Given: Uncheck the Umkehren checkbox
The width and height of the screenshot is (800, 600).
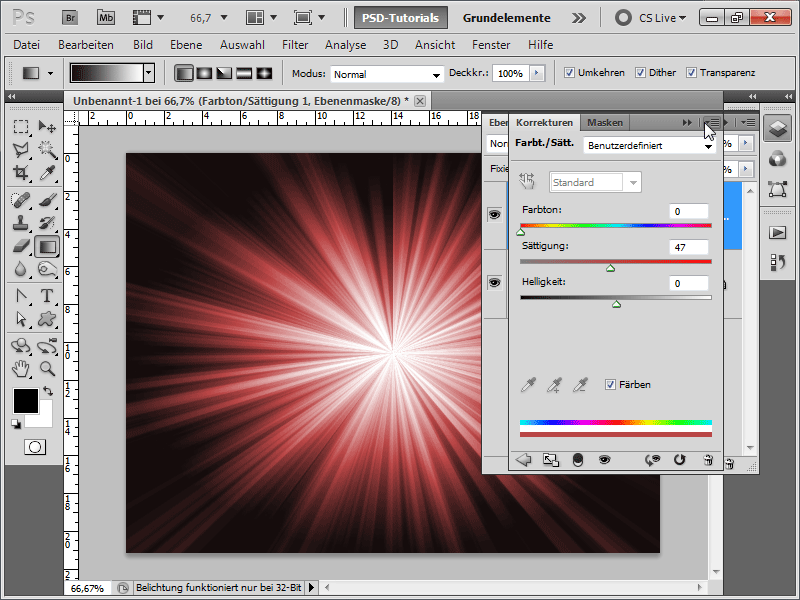Looking at the screenshot, I should (x=569, y=73).
